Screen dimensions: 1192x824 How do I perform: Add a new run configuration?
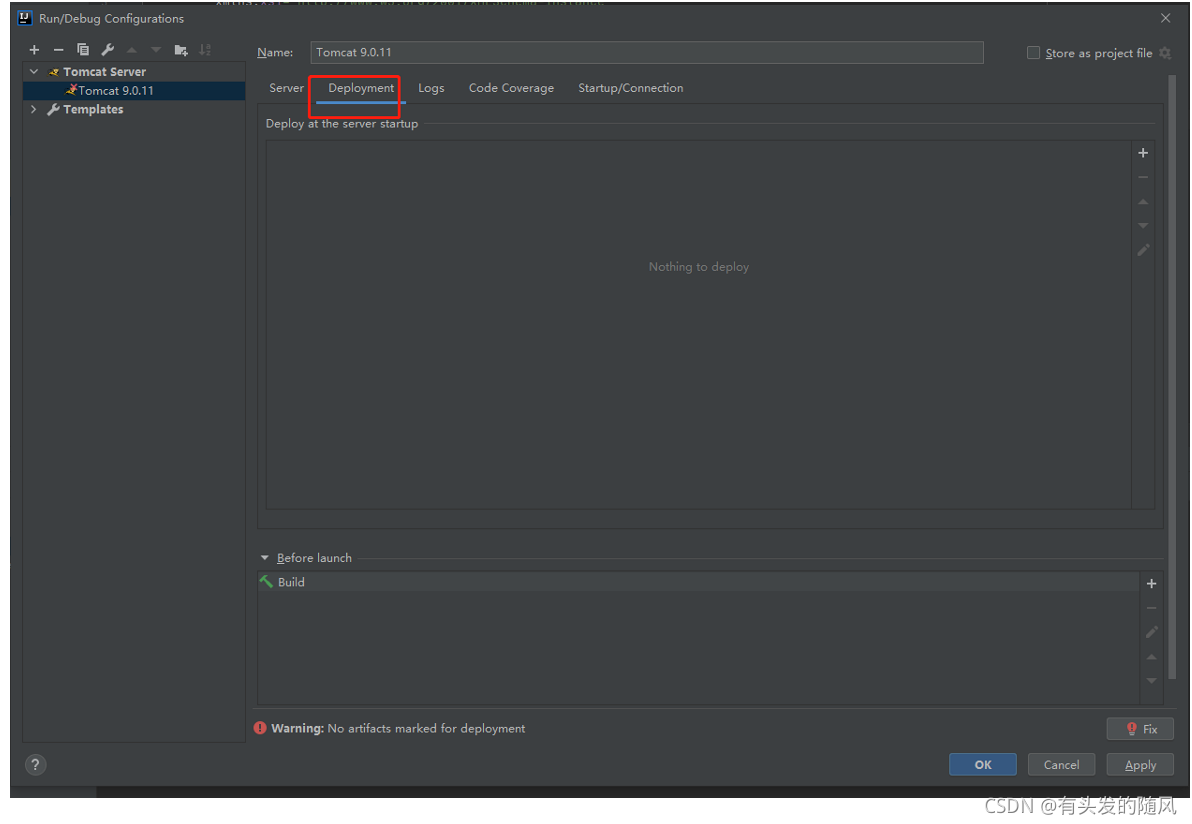coord(34,50)
